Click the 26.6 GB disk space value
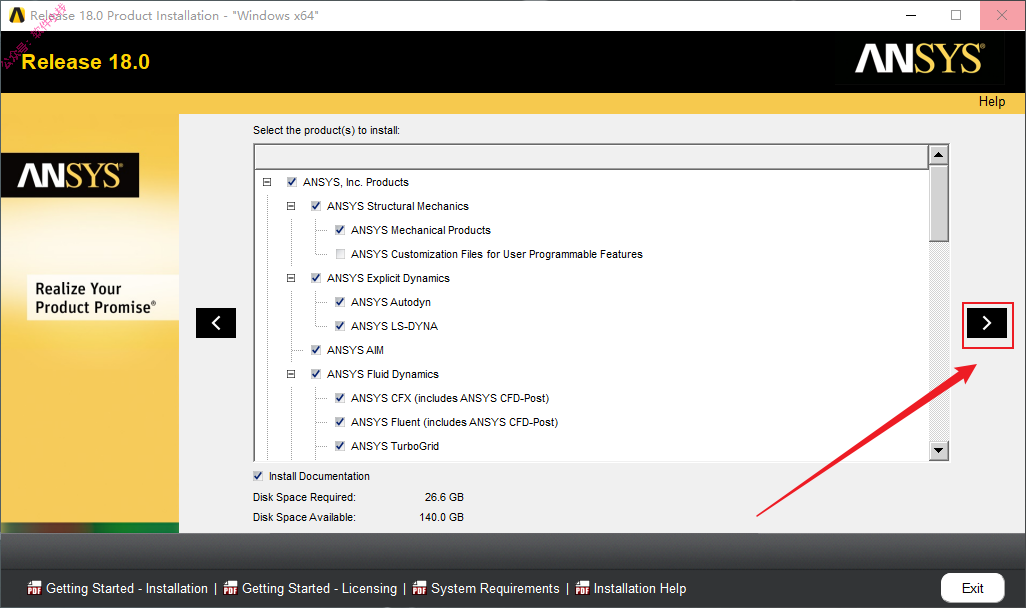 tap(444, 497)
